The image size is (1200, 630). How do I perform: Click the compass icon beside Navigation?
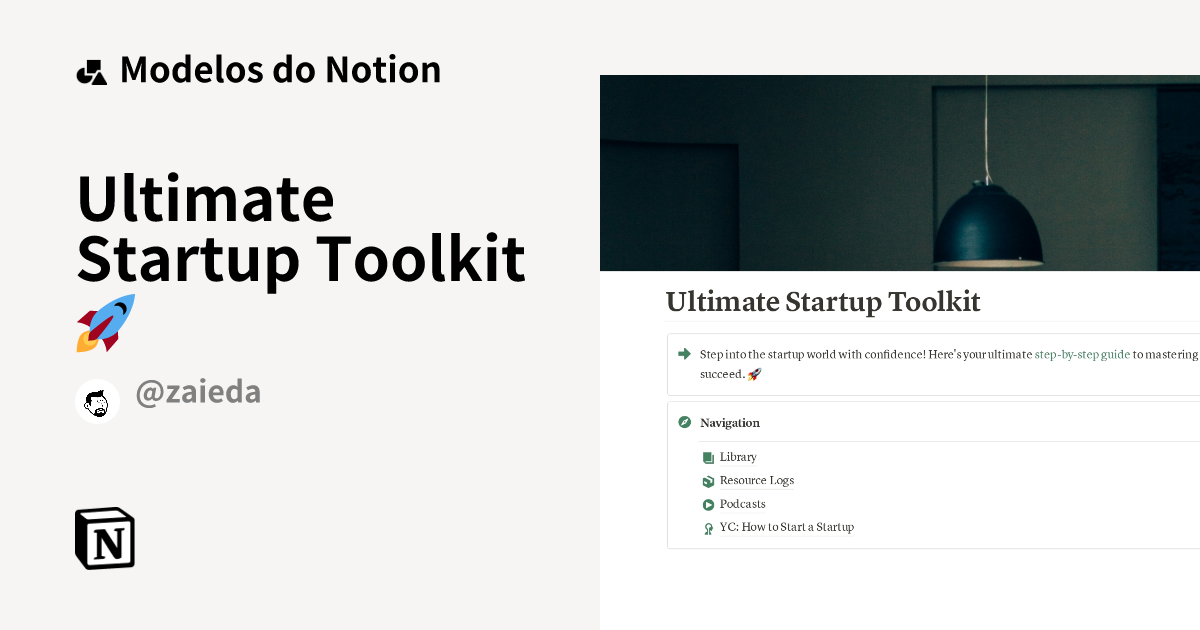(x=684, y=422)
